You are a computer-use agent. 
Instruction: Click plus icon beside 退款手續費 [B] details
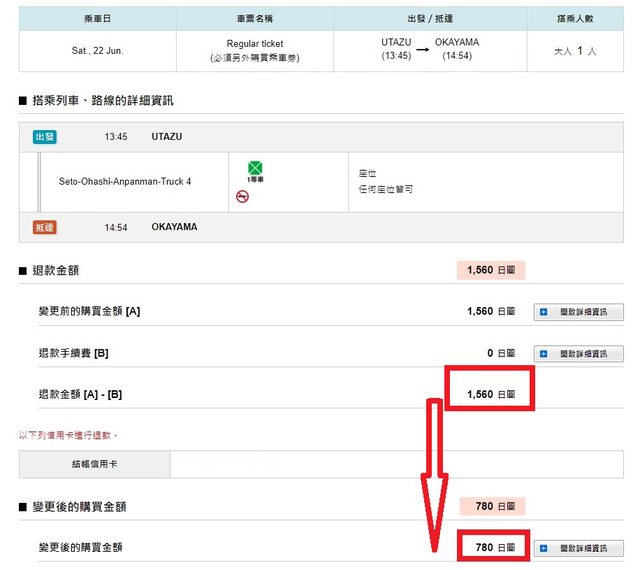click(544, 354)
